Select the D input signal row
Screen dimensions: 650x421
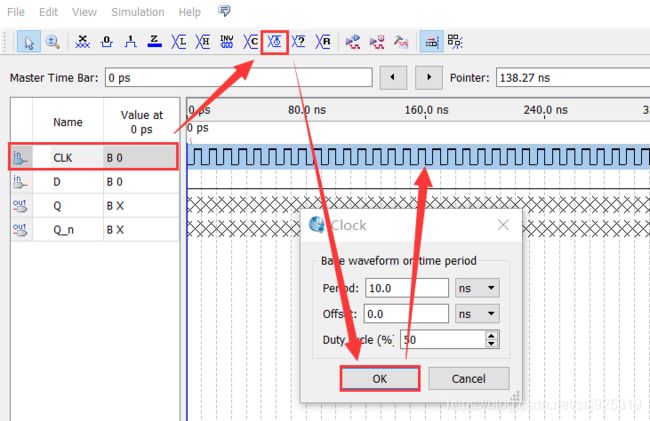tap(95, 181)
